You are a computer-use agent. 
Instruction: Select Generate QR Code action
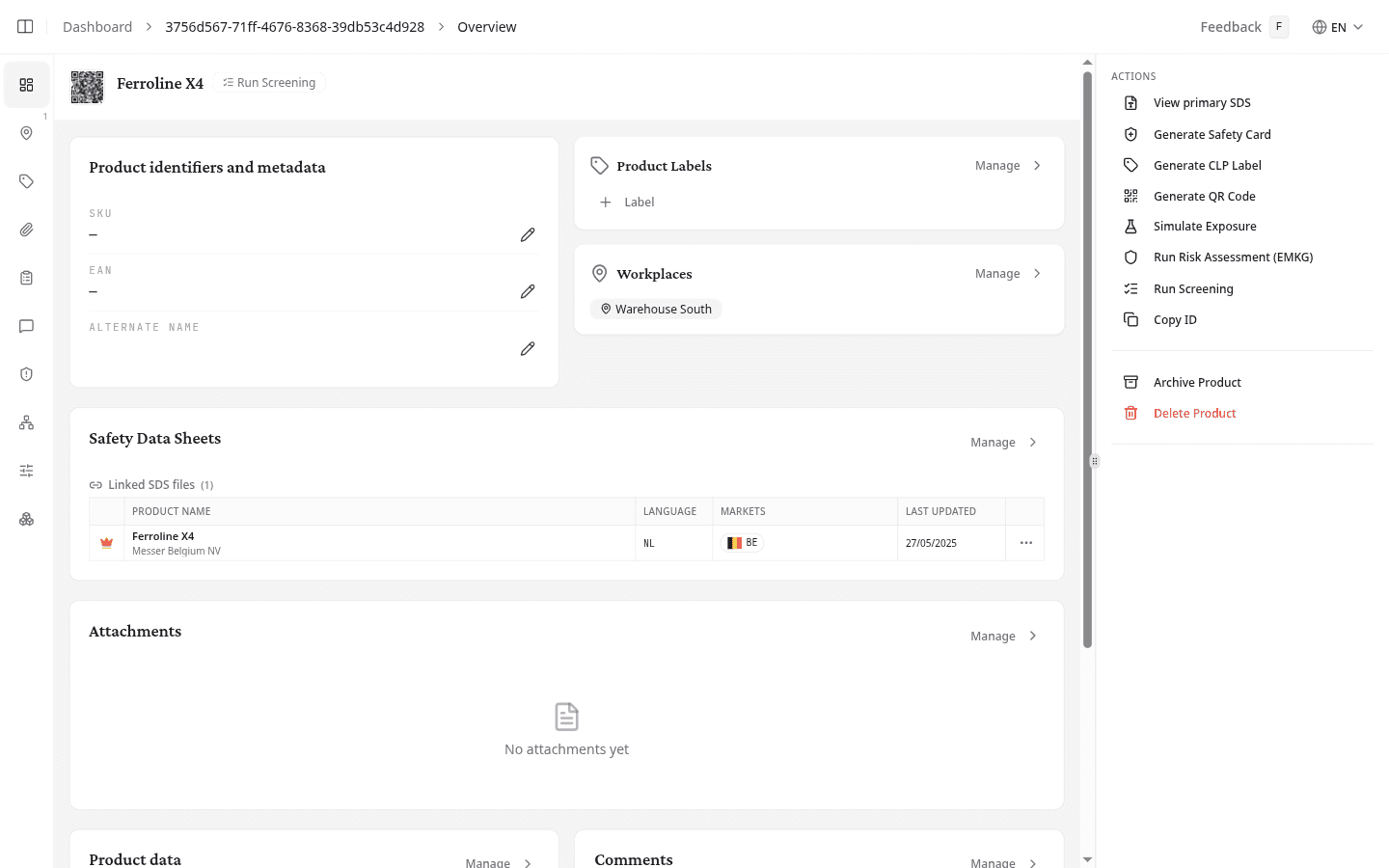coord(1205,197)
